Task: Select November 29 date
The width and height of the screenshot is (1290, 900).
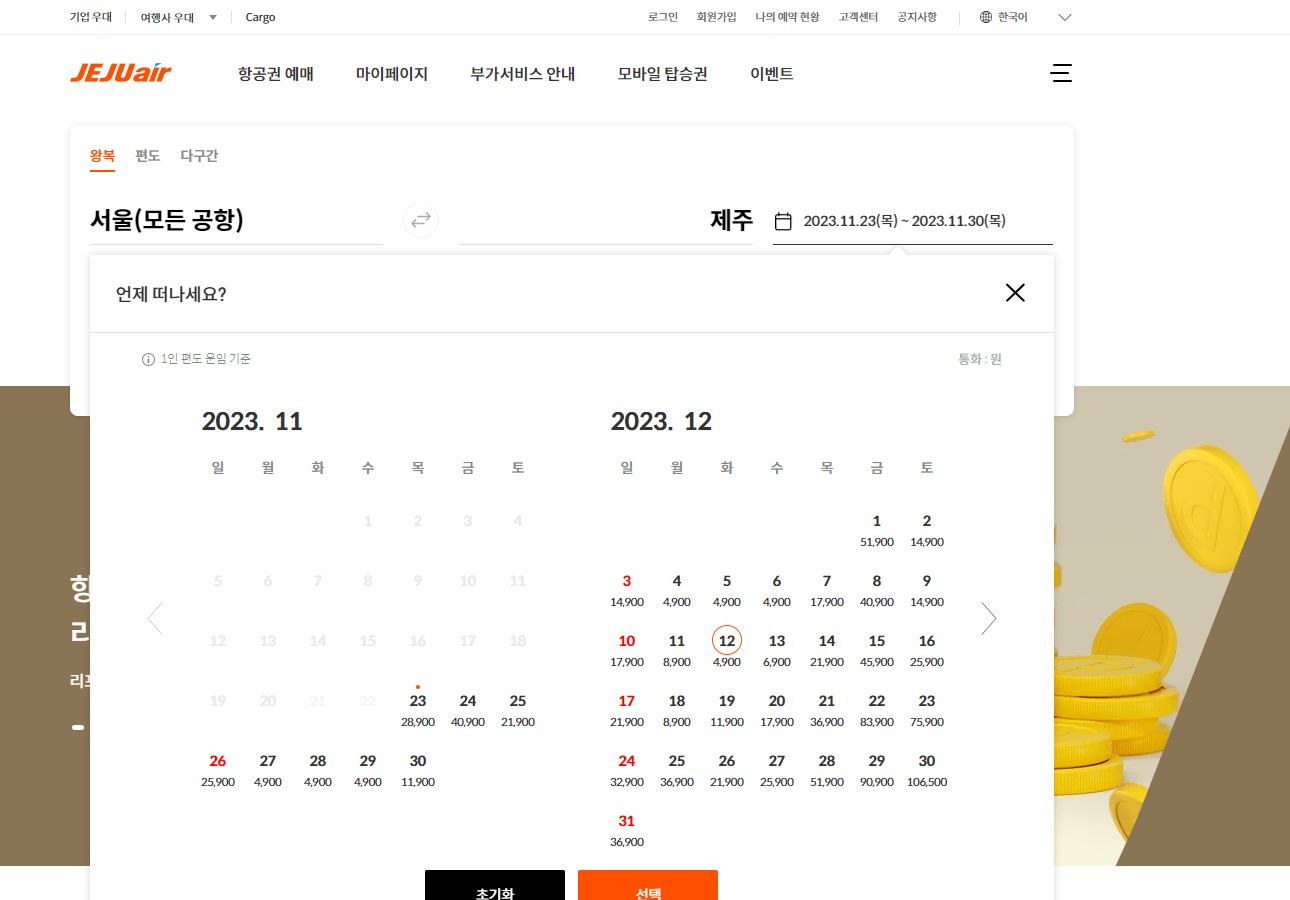Action: tap(368, 770)
